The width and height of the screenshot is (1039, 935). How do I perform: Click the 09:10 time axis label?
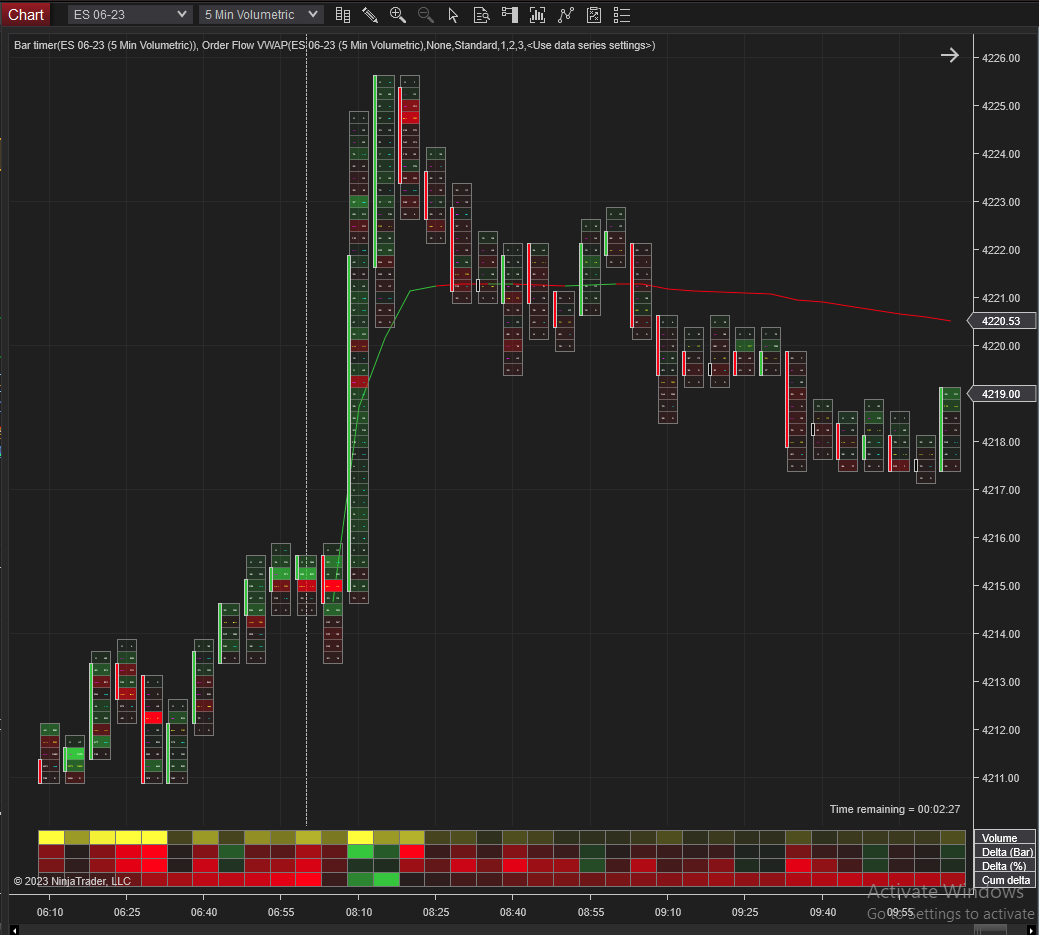pyautogui.click(x=668, y=912)
